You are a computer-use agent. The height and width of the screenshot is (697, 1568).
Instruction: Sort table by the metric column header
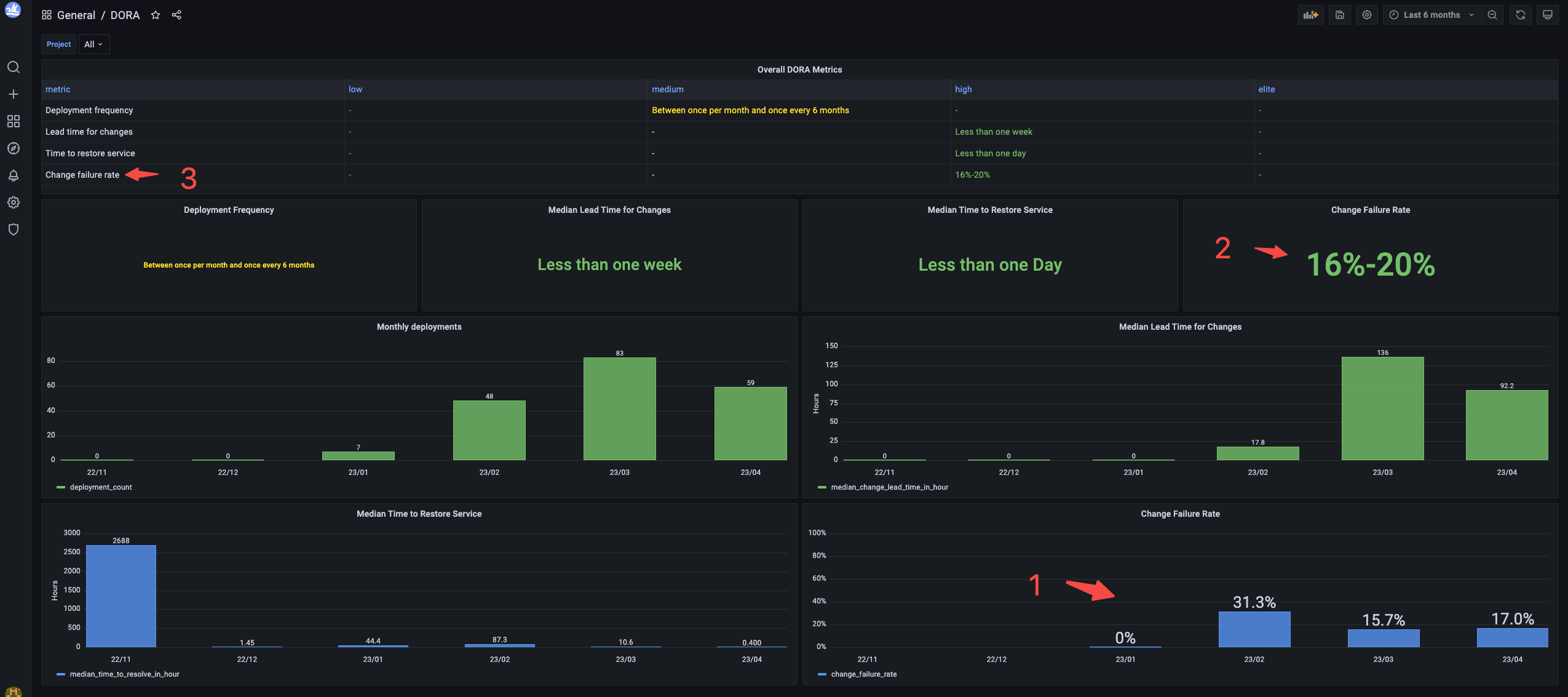tap(58, 89)
